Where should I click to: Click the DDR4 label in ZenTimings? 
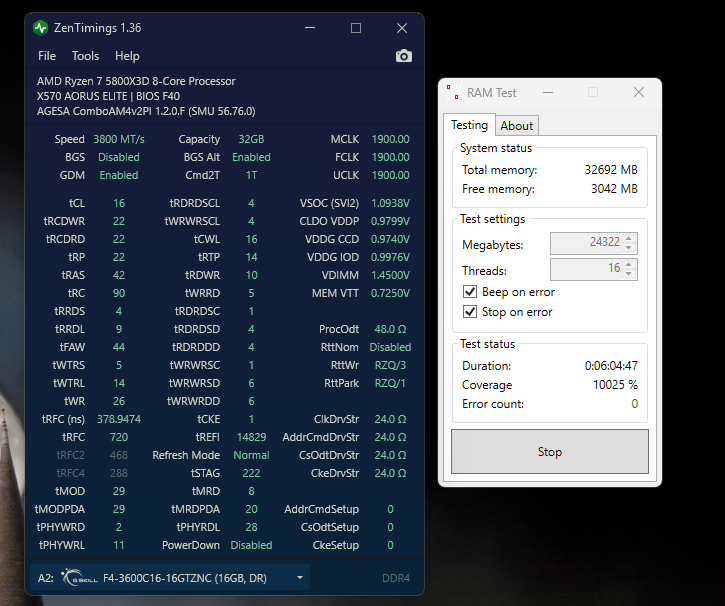tap(396, 578)
